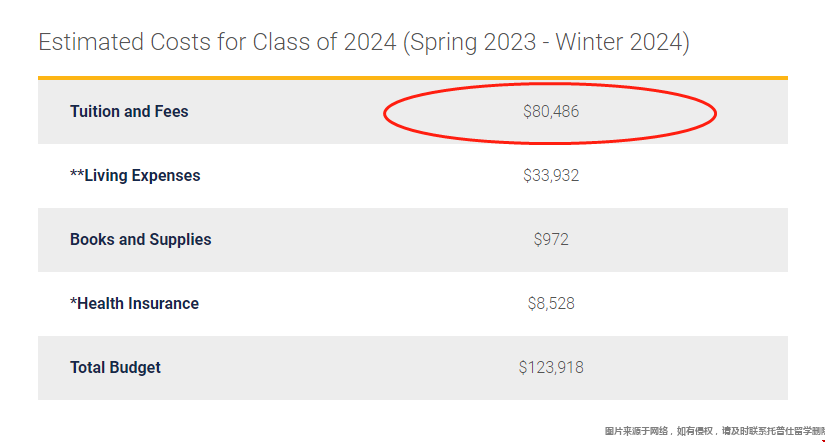Click the word "Estimated" in the title
Image resolution: width=825 pixels, height=442 pixels.
click(91, 43)
